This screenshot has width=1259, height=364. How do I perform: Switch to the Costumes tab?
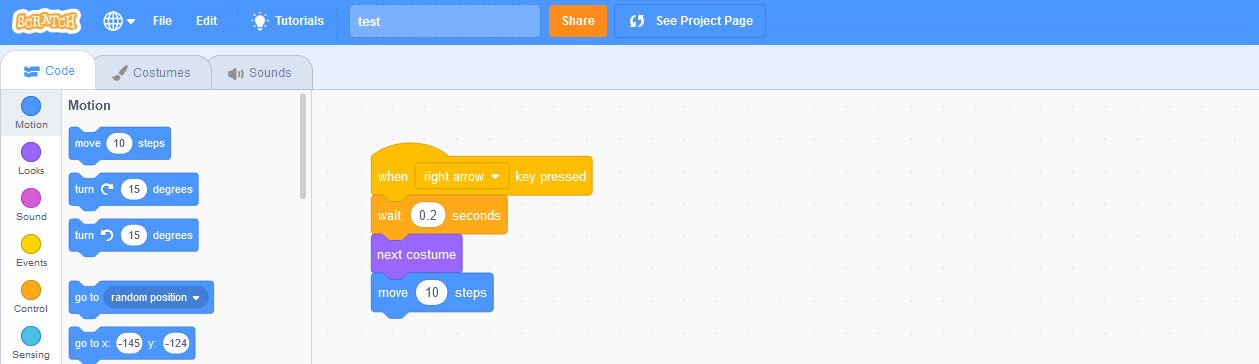point(151,73)
